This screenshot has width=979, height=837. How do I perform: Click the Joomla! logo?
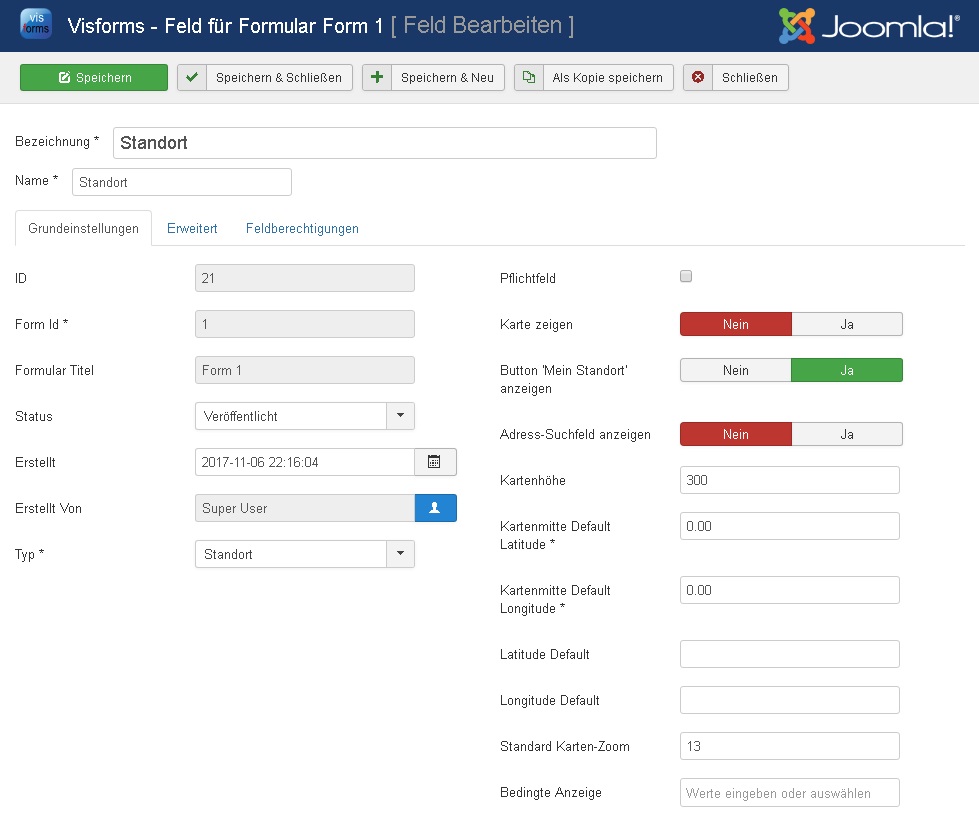point(869,26)
